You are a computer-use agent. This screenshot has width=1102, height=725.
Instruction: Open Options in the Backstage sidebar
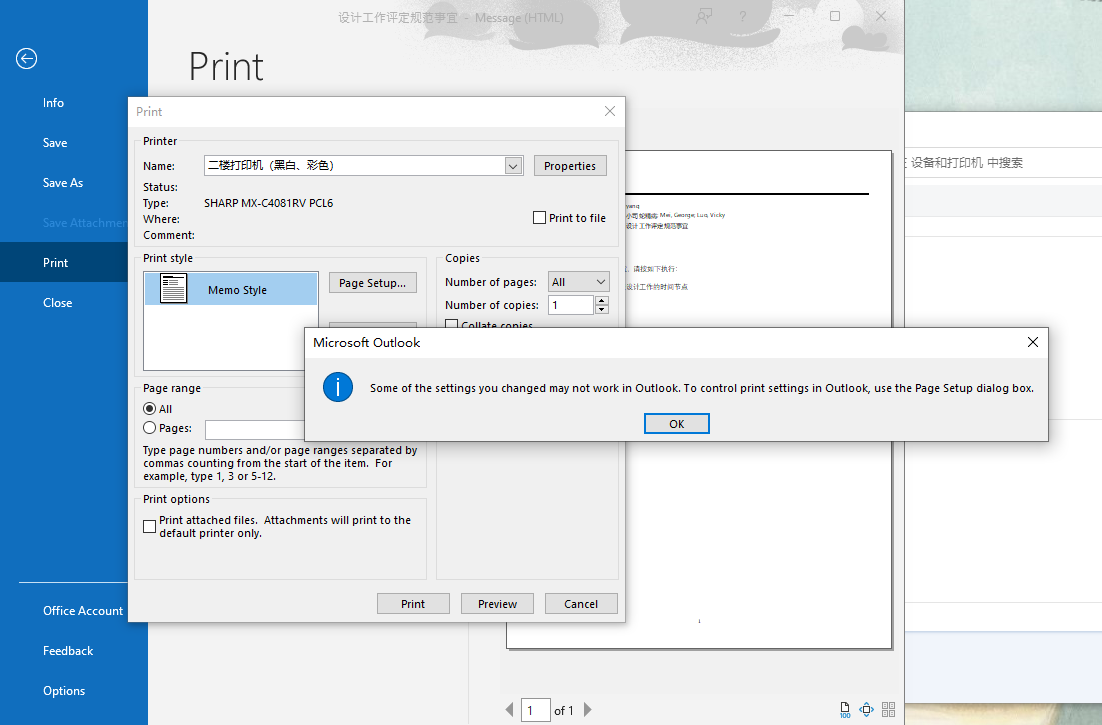[64, 691]
